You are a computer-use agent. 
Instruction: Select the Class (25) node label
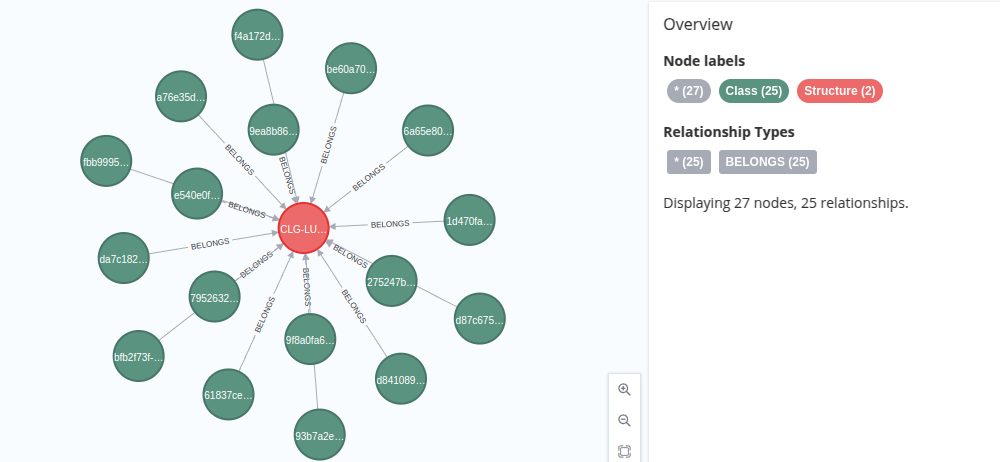coord(753,91)
